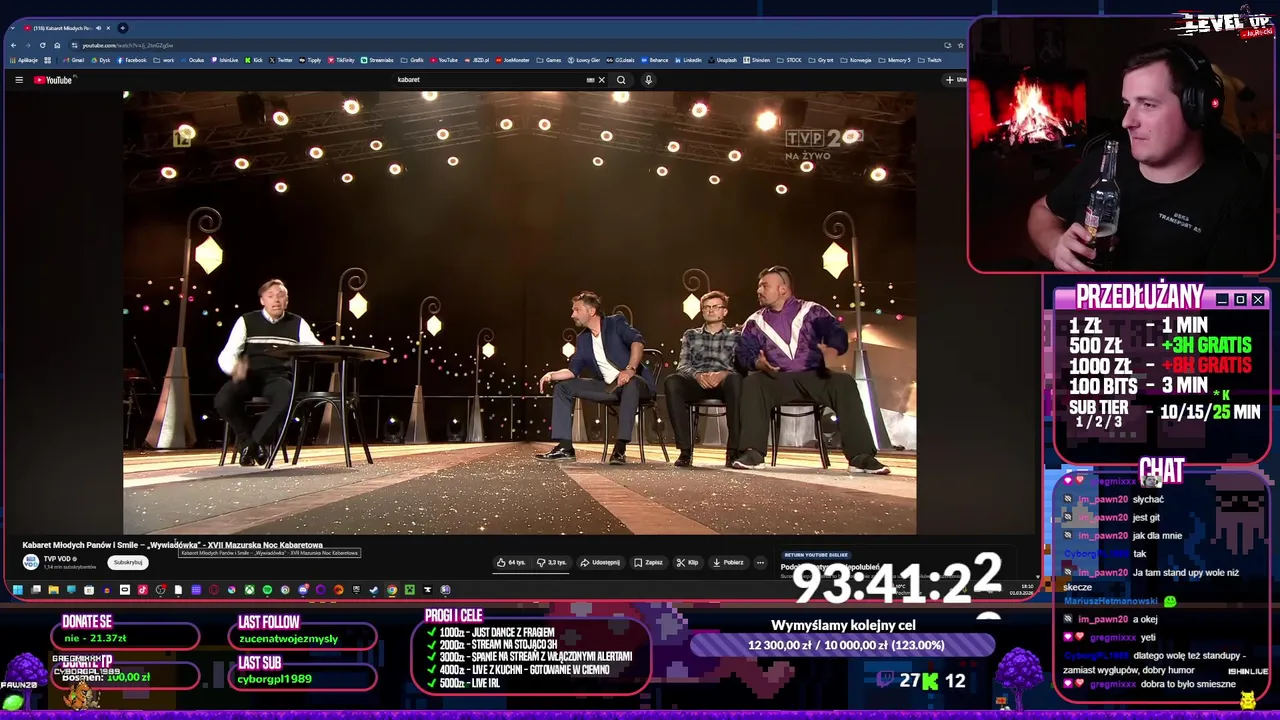This screenshot has width=1280, height=720.
Task: Open Dysk (Drive) bookmark
Action: 100,60
